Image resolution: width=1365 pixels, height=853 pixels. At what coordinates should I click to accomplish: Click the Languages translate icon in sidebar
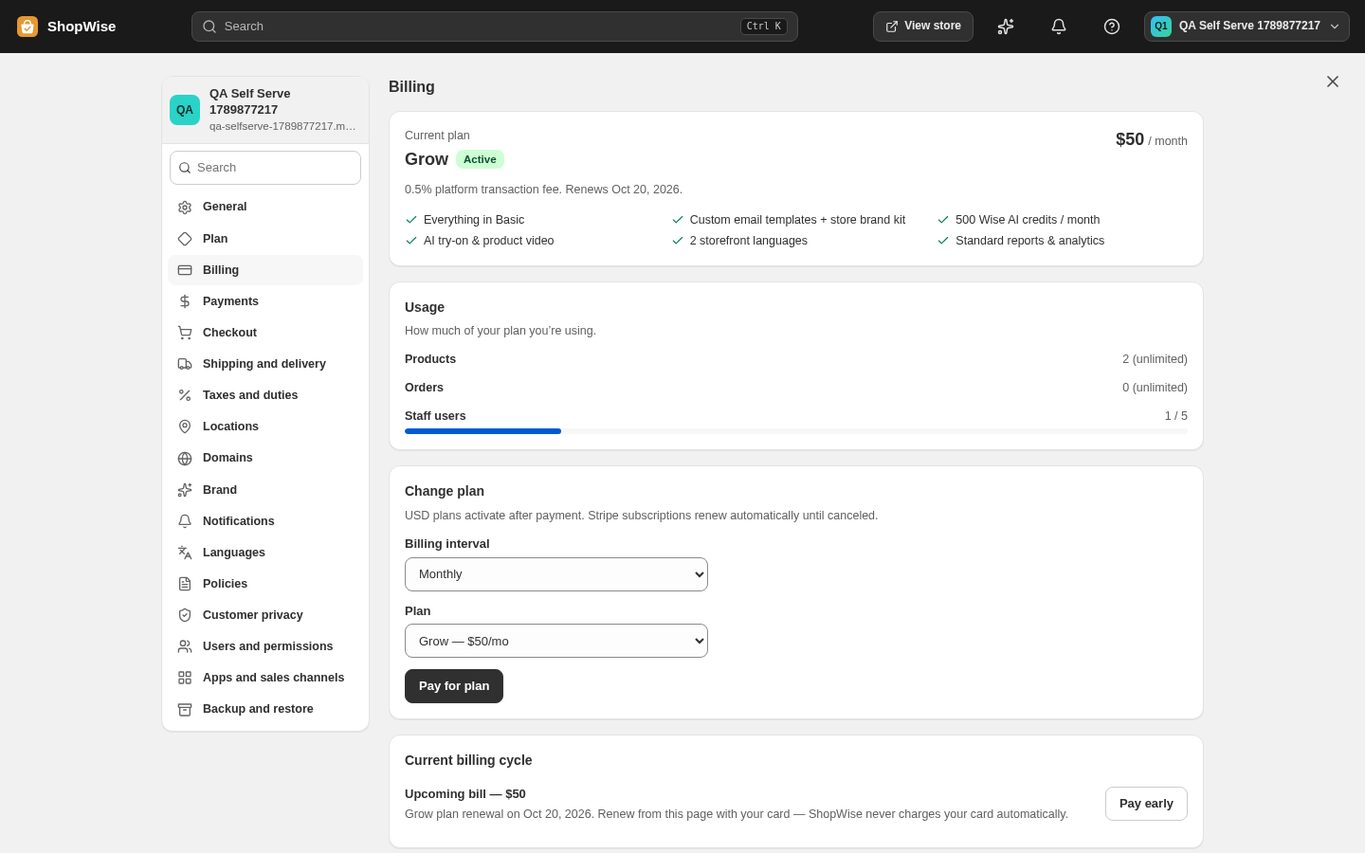pos(185,552)
